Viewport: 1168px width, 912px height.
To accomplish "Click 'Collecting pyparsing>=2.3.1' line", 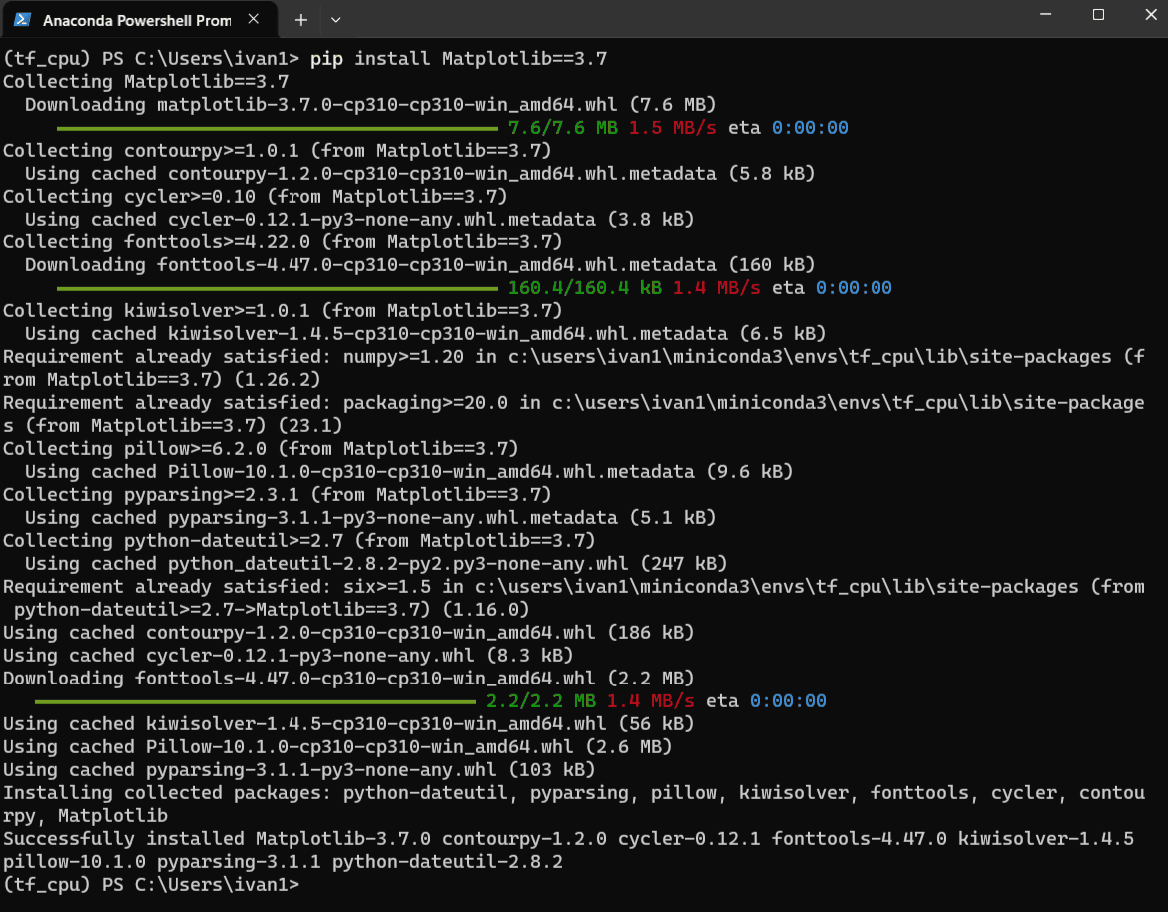I will 277,495.
